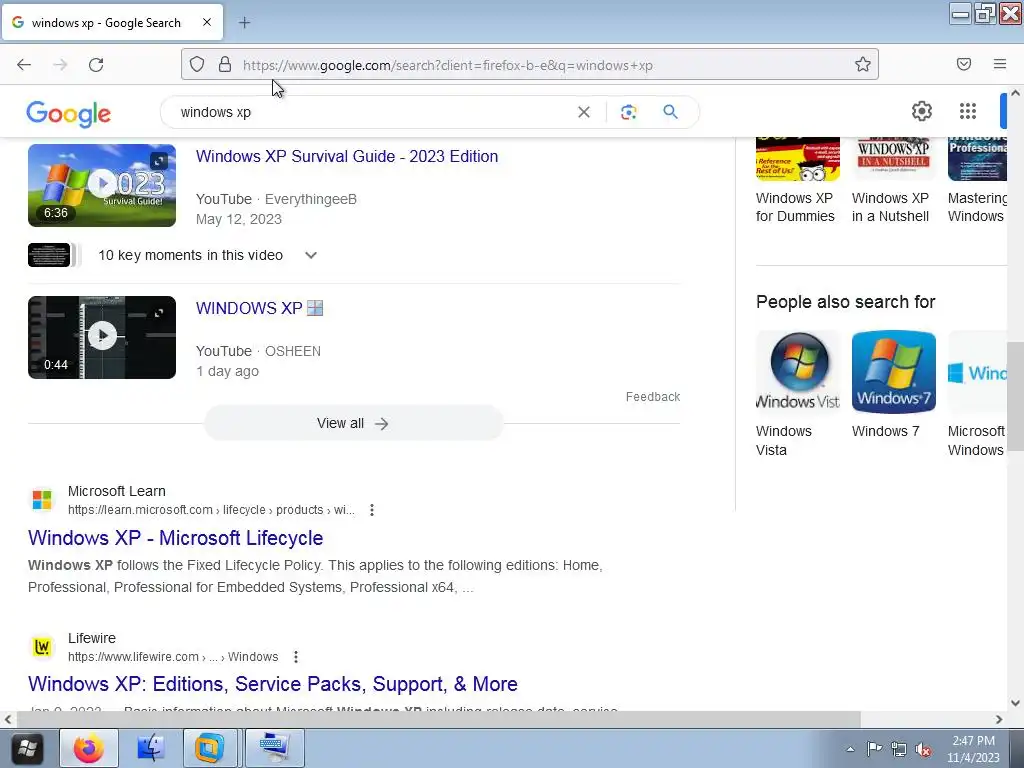Expand 10 key moments in this video

click(x=311, y=255)
